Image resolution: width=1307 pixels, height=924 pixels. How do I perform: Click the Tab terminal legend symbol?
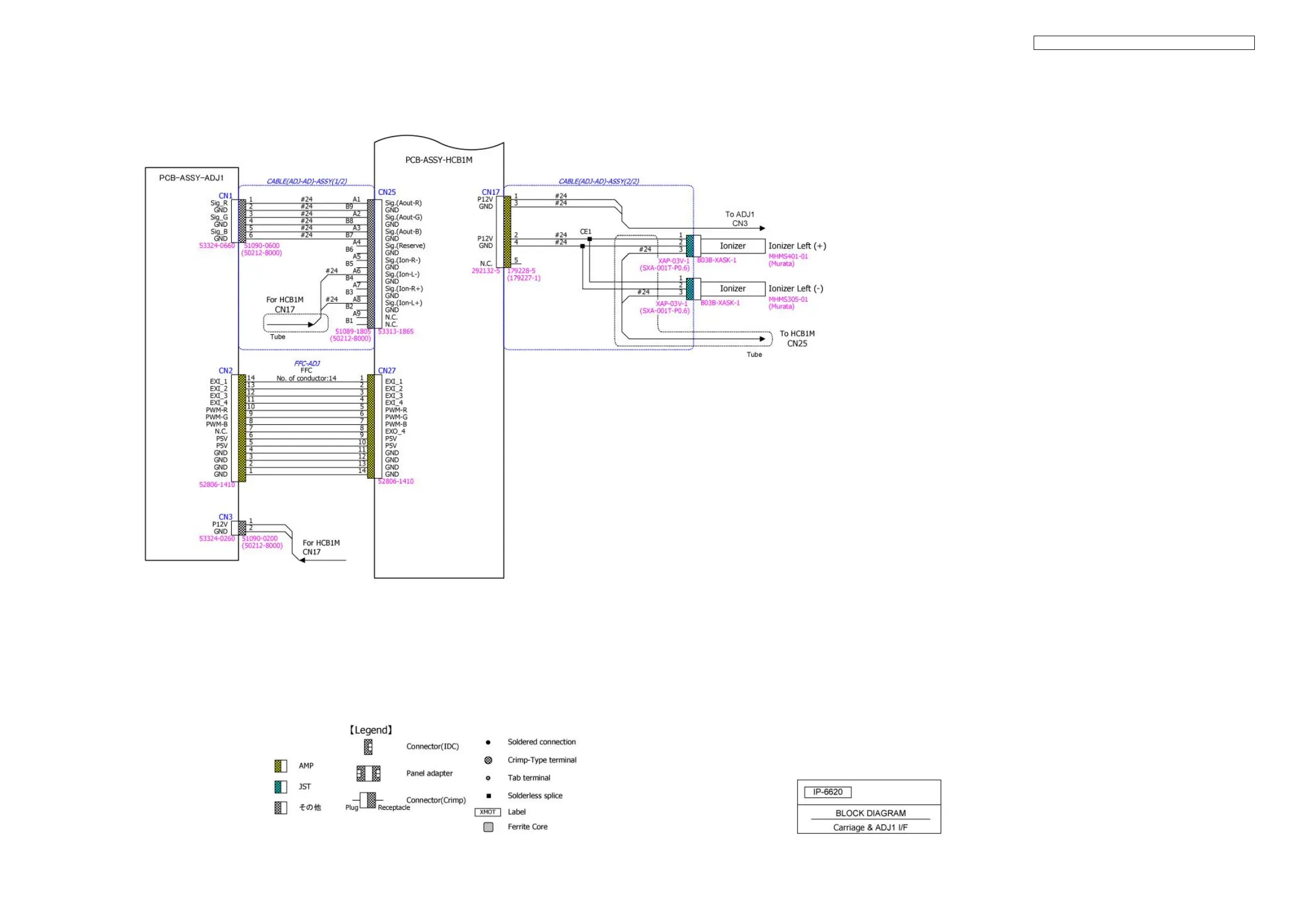coord(488,778)
